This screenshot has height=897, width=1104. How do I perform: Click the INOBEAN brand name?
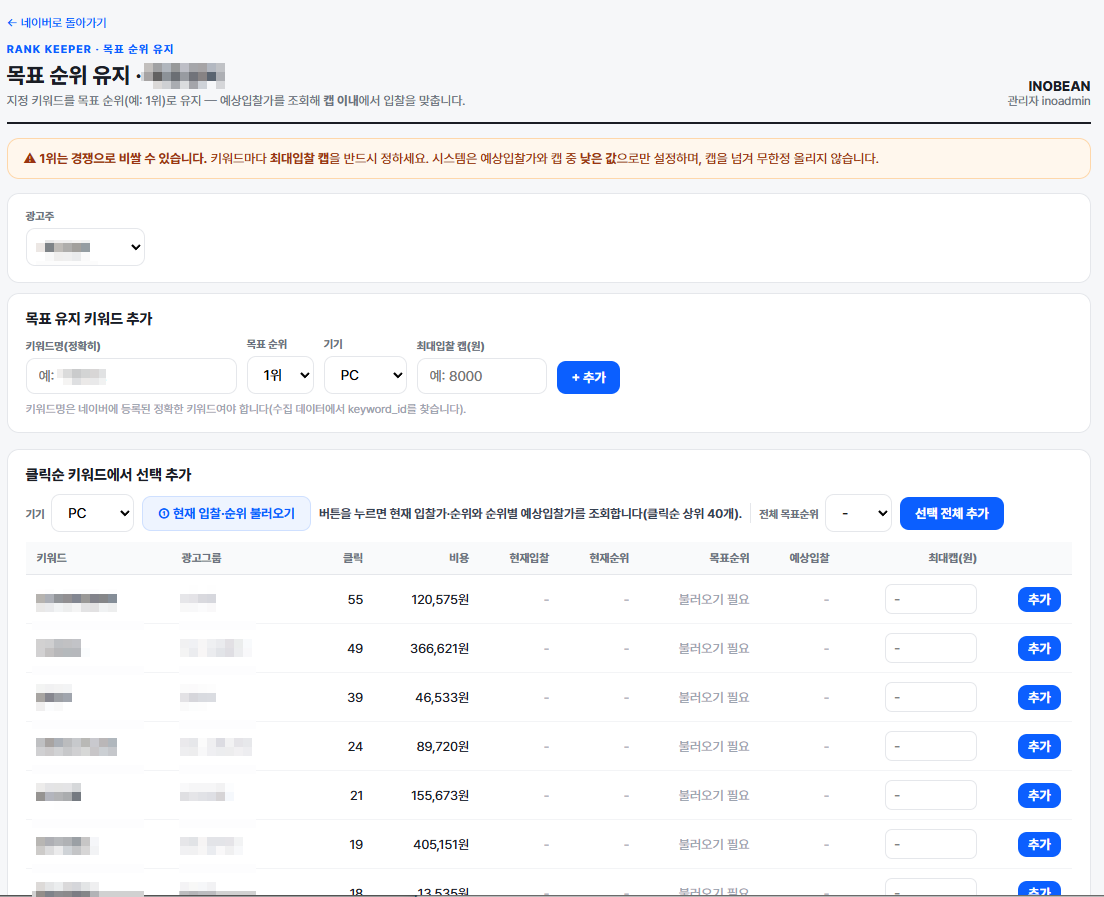click(x=1059, y=86)
